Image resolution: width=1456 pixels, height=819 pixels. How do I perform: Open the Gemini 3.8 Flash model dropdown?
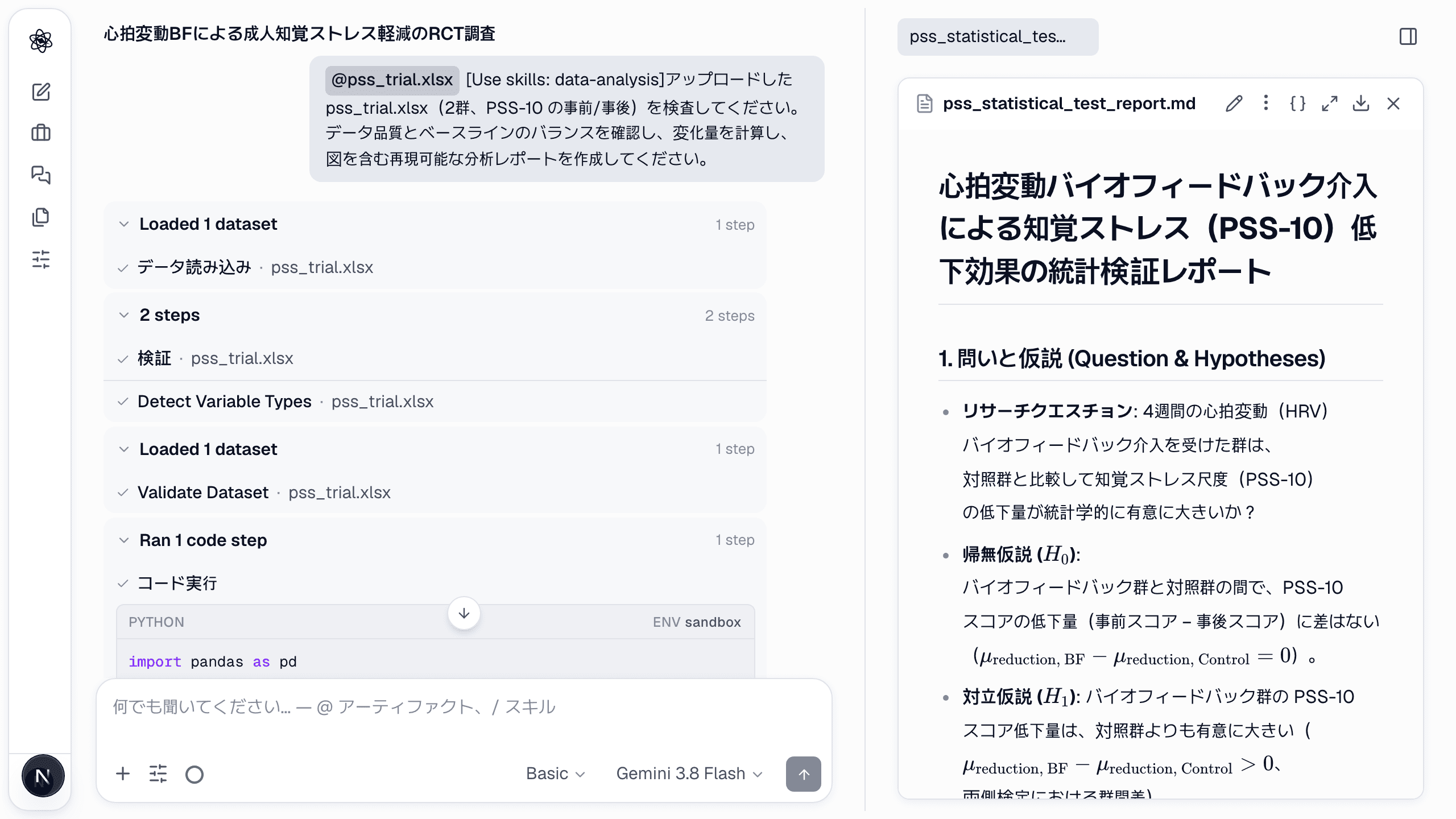tap(689, 774)
